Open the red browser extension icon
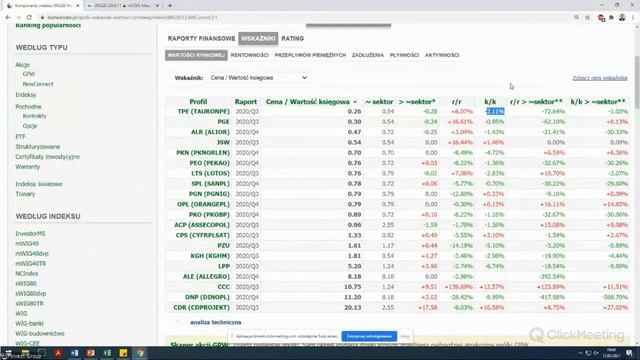 601,18
